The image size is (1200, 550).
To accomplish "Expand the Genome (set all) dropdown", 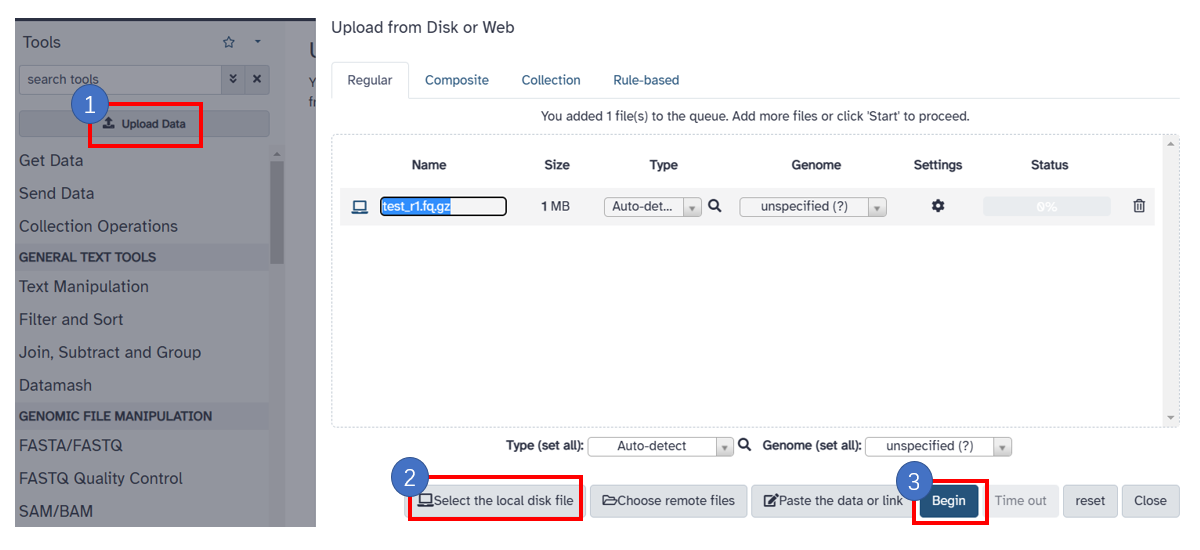I will 938,447.
